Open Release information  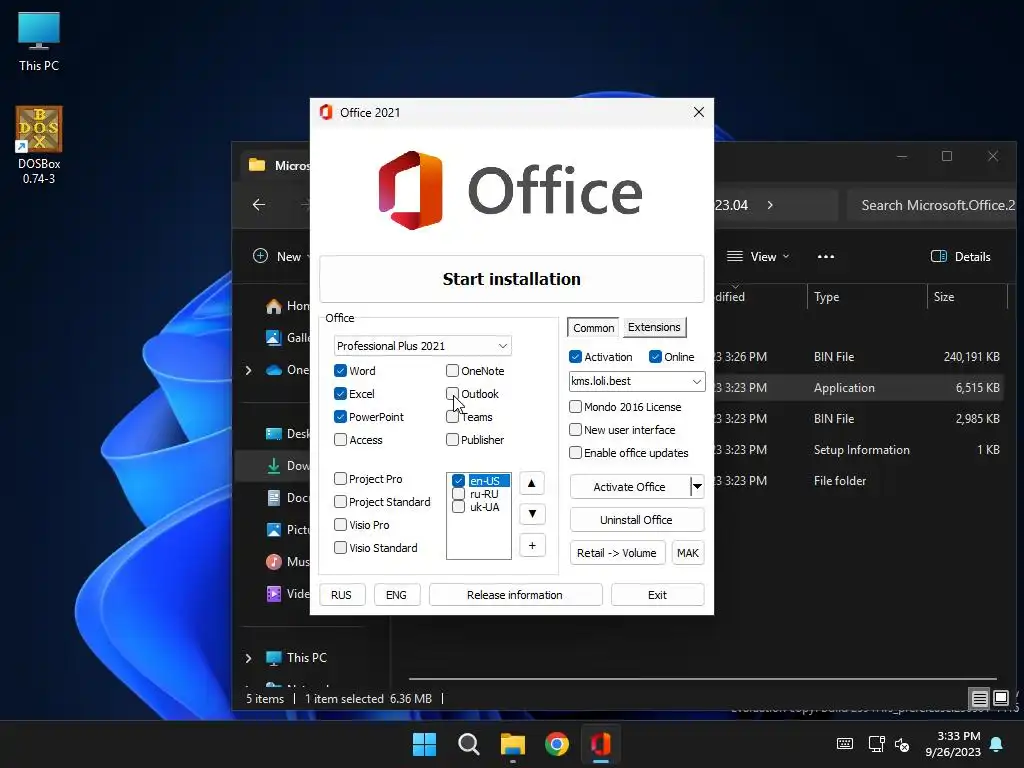click(515, 595)
